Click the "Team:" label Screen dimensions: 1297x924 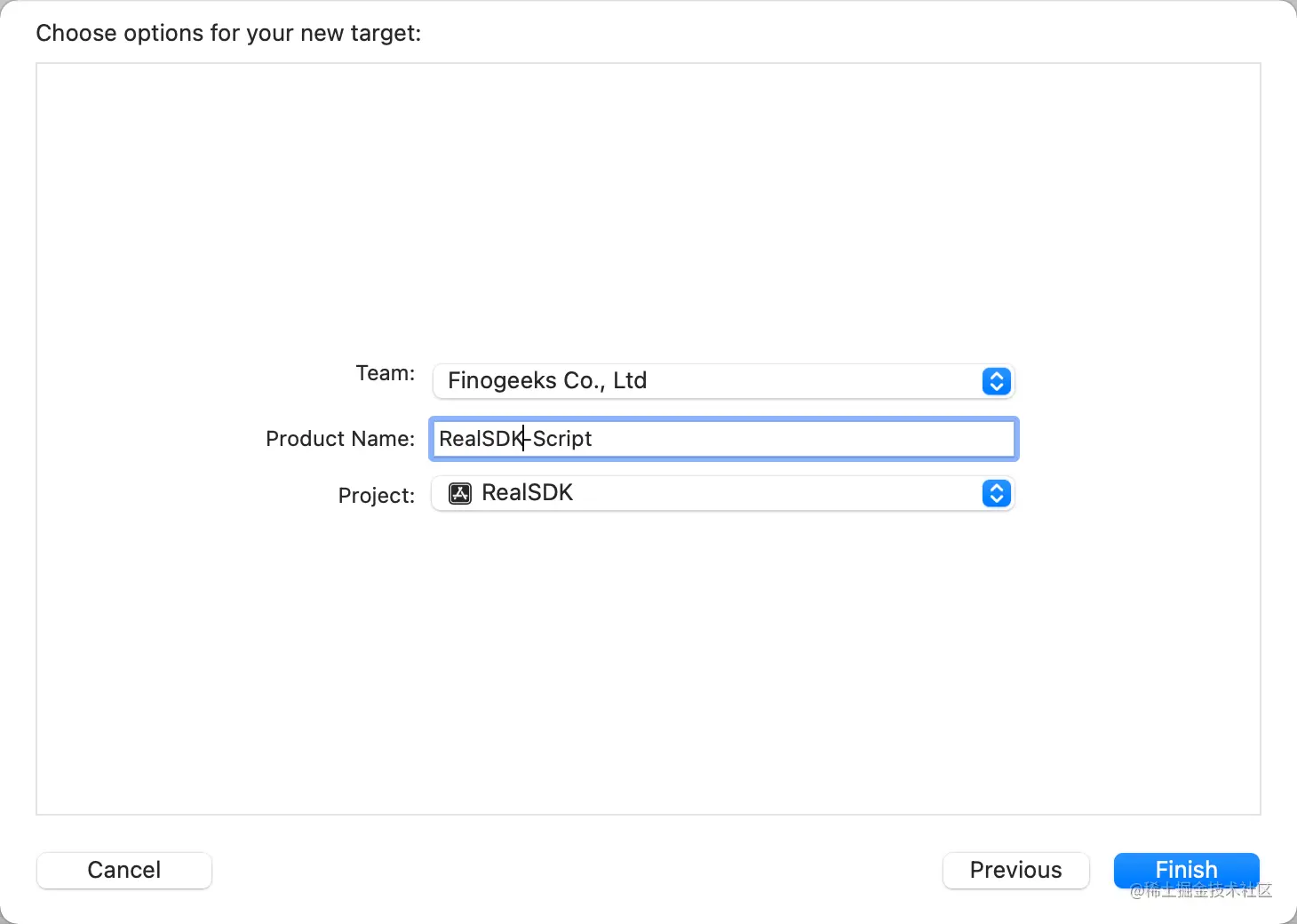coord(385,373)
